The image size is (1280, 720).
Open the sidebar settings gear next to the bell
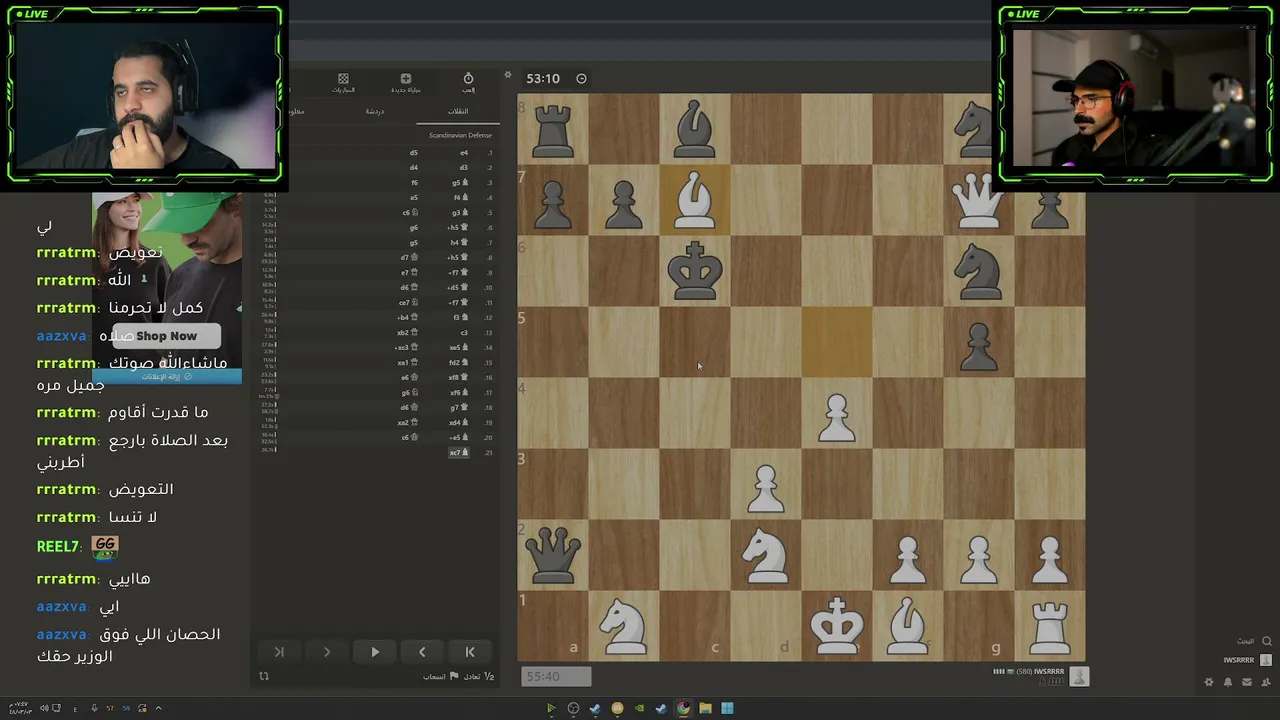click(x=1209, y=682)
